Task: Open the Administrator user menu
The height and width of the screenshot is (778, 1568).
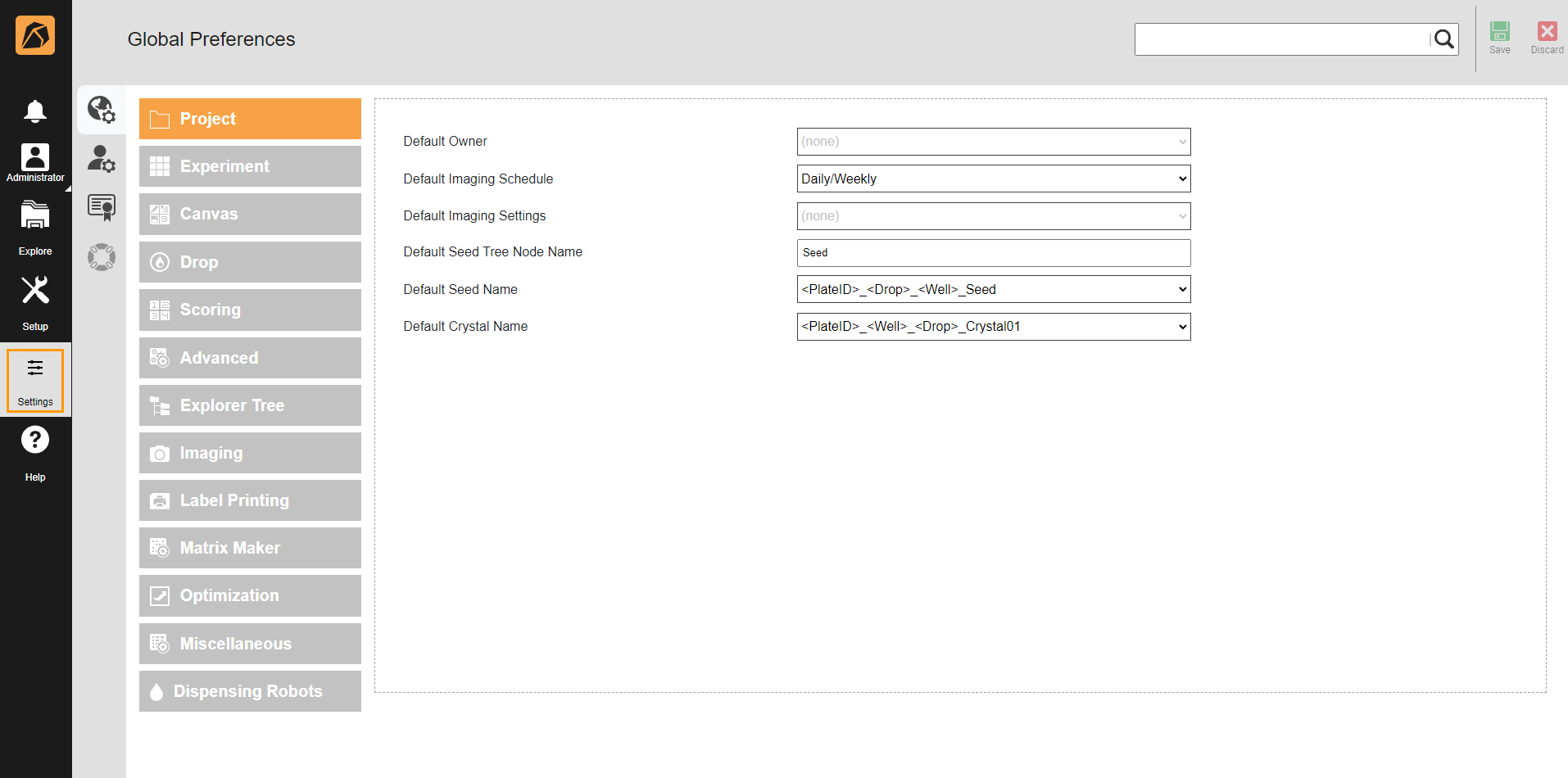Action: click(34, 162)
